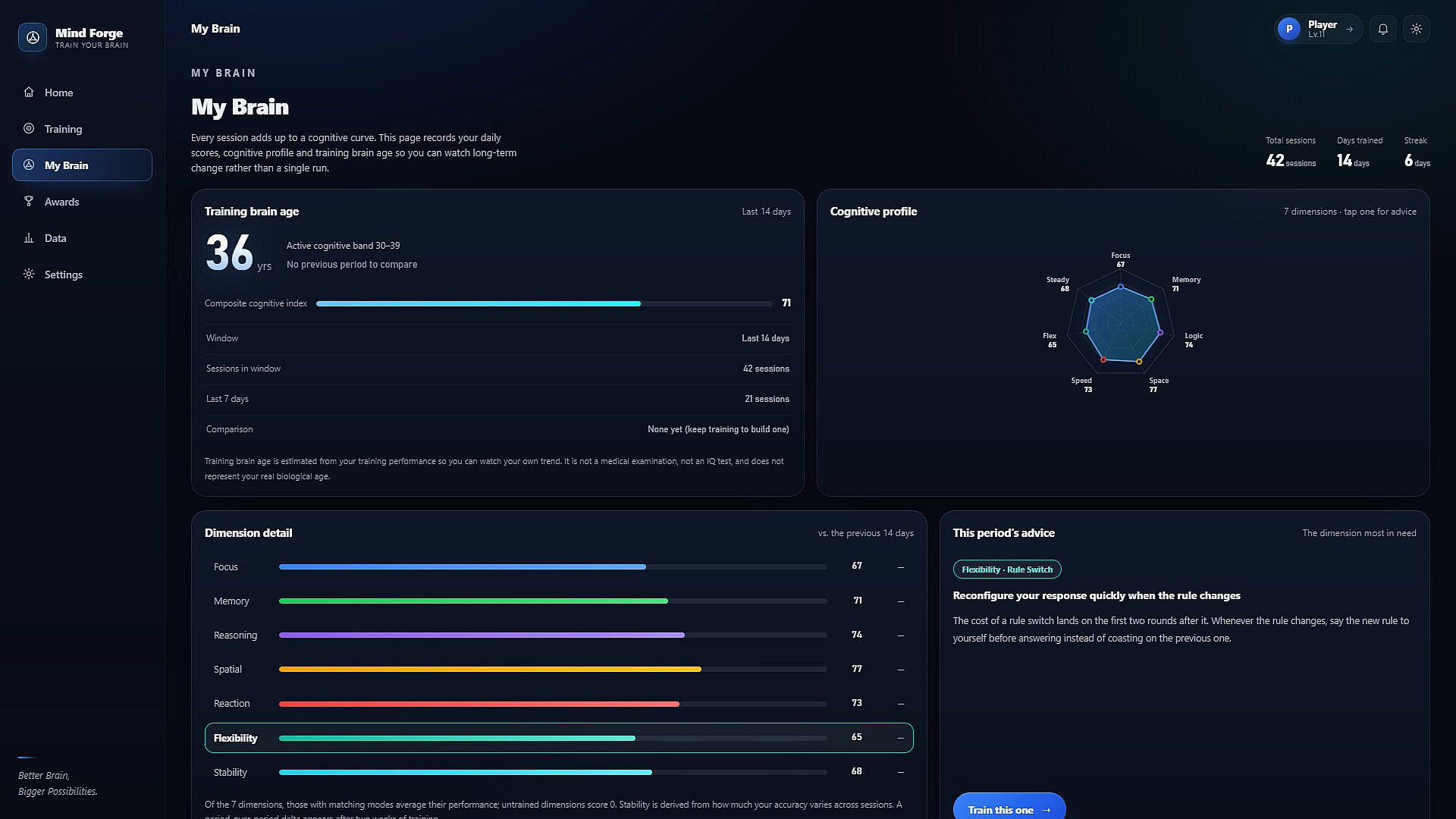Viewport: 1456px width, 819px height.
Task: Click the Flexibility · Rule Switch tag
Action: 1007,570
